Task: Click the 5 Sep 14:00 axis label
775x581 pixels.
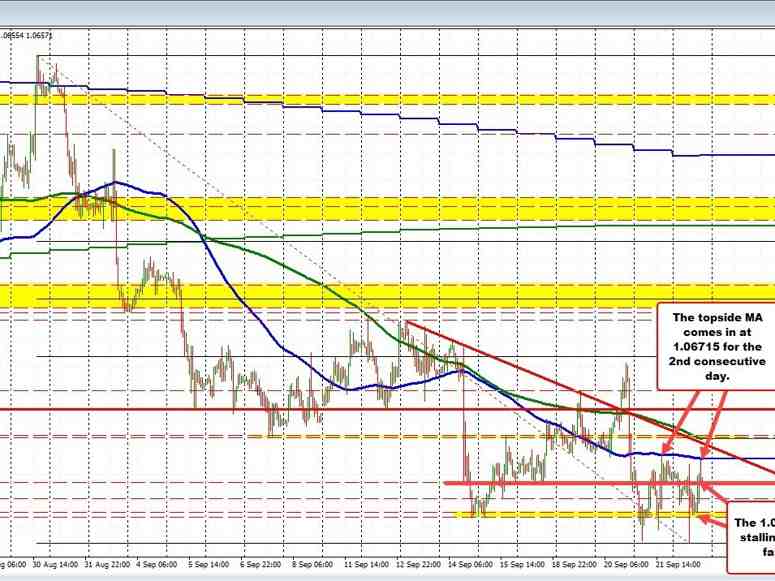Action: 208,564
